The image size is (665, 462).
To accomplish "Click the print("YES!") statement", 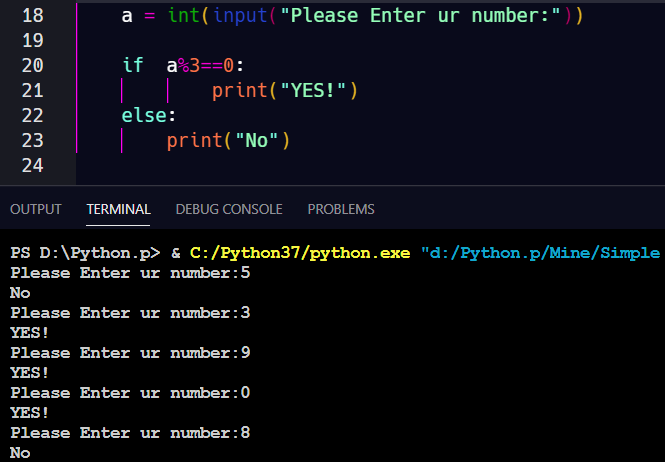I will [x=284, y=91].
